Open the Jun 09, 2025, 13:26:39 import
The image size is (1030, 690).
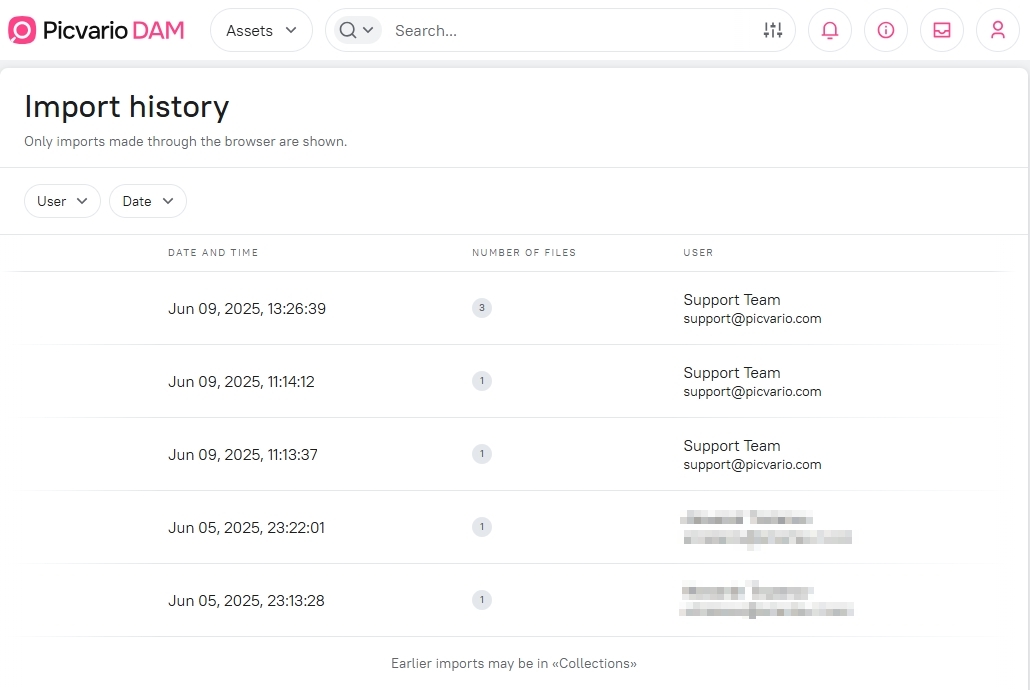pyautogui.click(x=247, y=309)
